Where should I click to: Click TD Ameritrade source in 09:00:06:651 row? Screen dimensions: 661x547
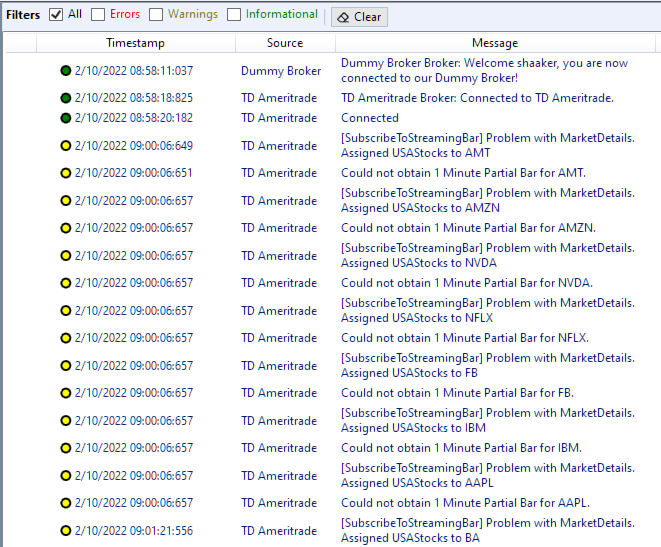[x=279, y=173]
